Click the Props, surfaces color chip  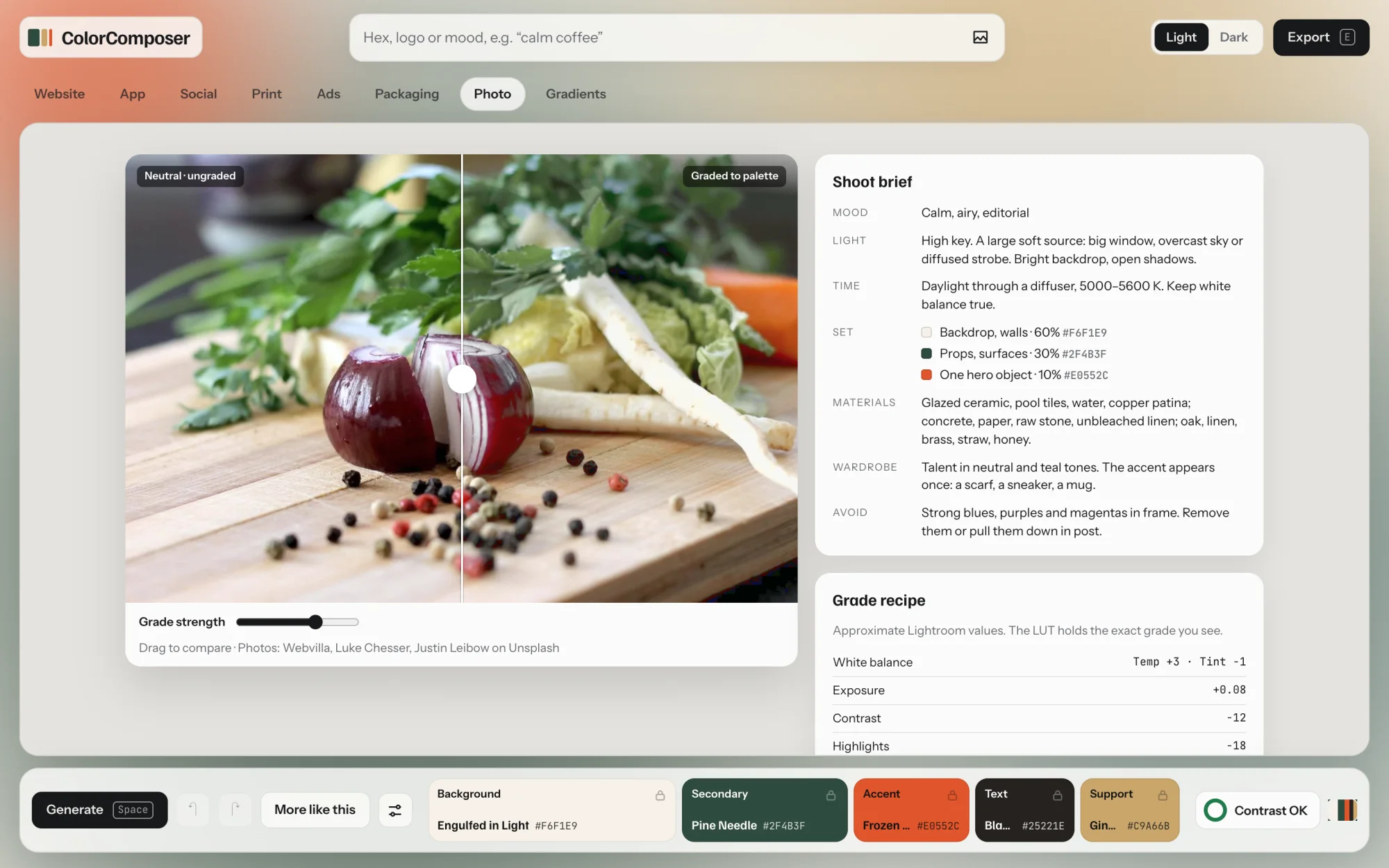(926, 353)
